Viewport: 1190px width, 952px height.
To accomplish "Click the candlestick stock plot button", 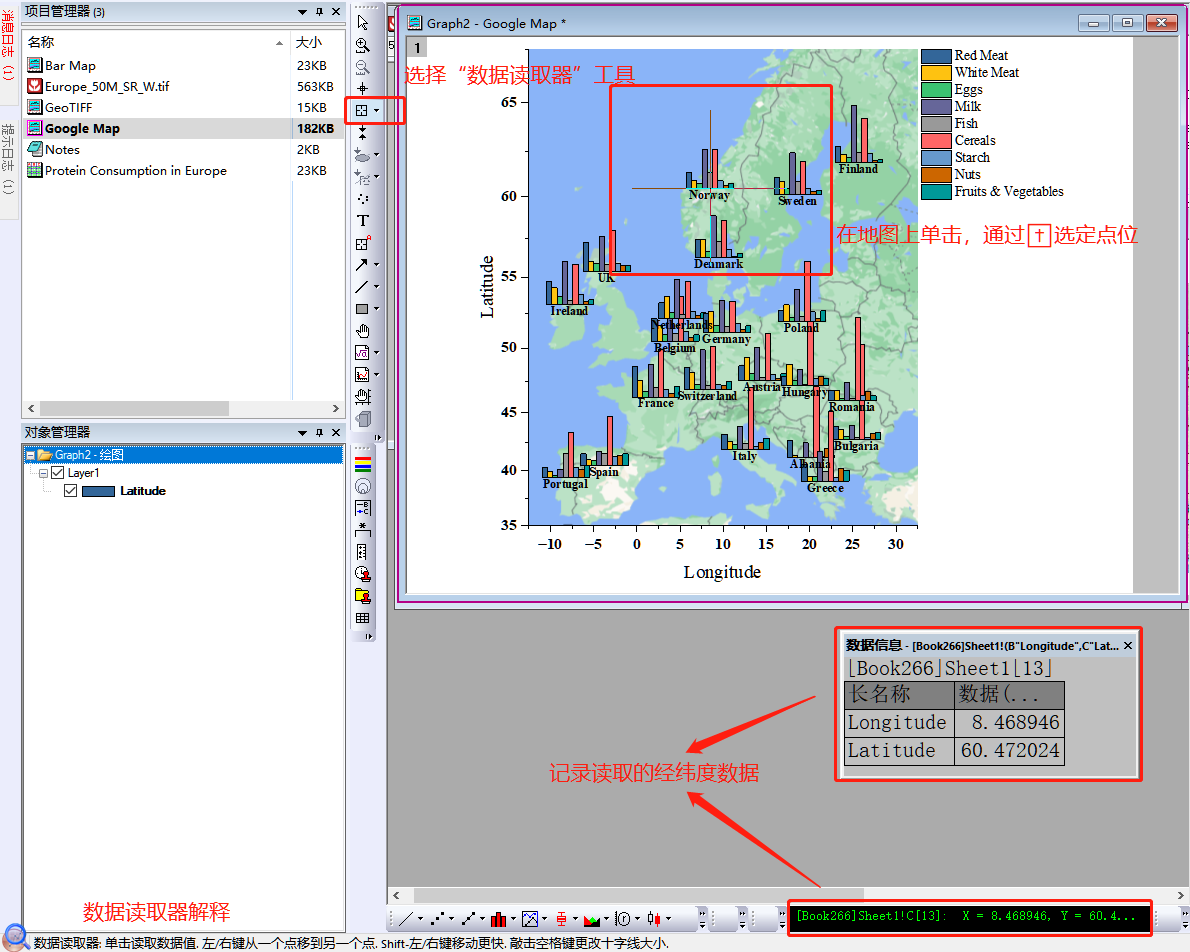I will click(653, 919).
